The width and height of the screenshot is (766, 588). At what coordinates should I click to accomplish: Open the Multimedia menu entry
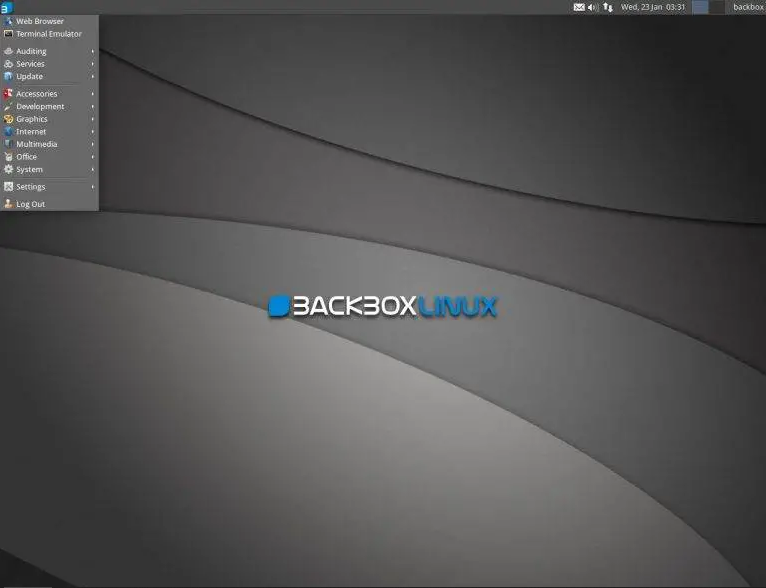point(49,144)
